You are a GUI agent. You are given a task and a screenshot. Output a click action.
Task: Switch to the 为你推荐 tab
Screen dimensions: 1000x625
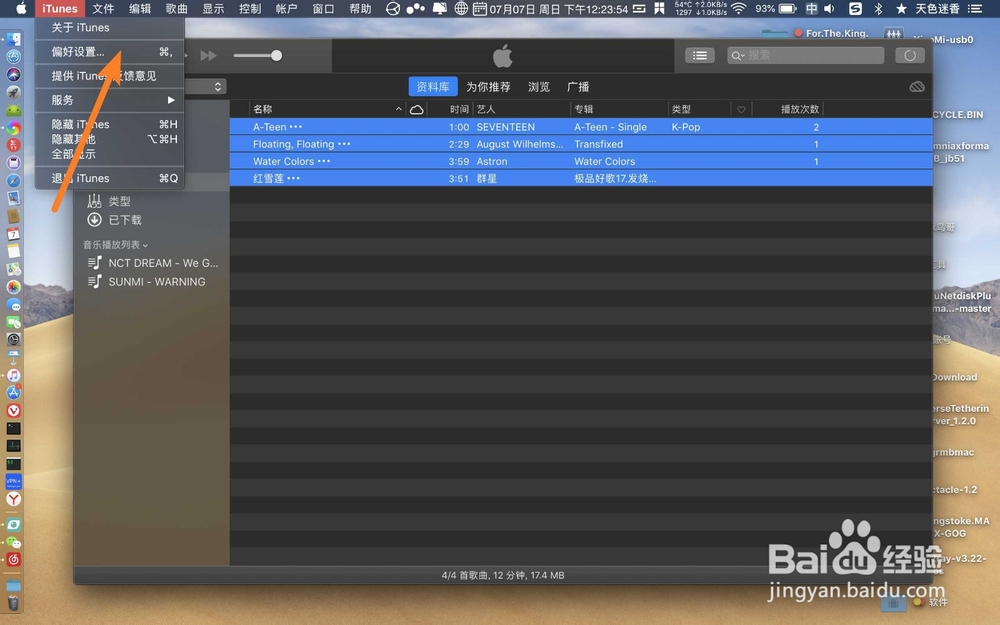point(488,87)
